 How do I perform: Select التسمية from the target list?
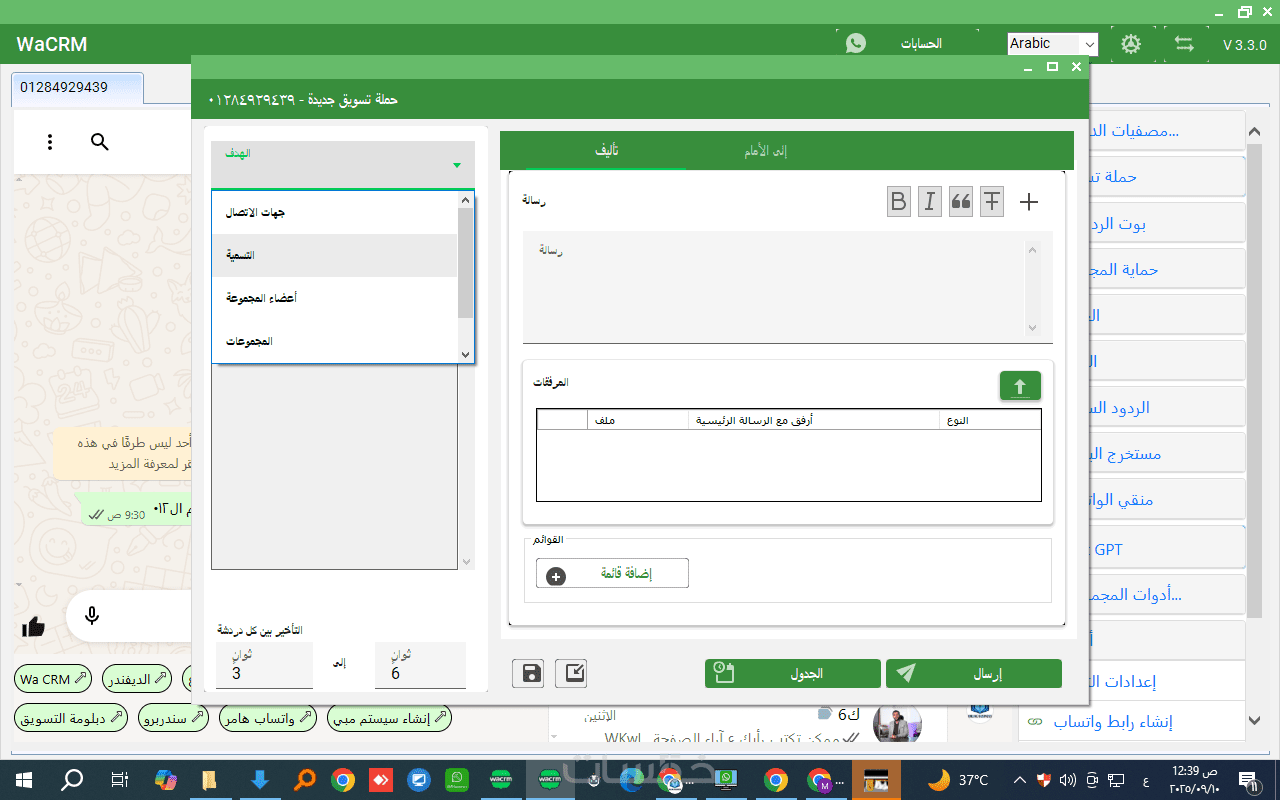tap(335, 255)
